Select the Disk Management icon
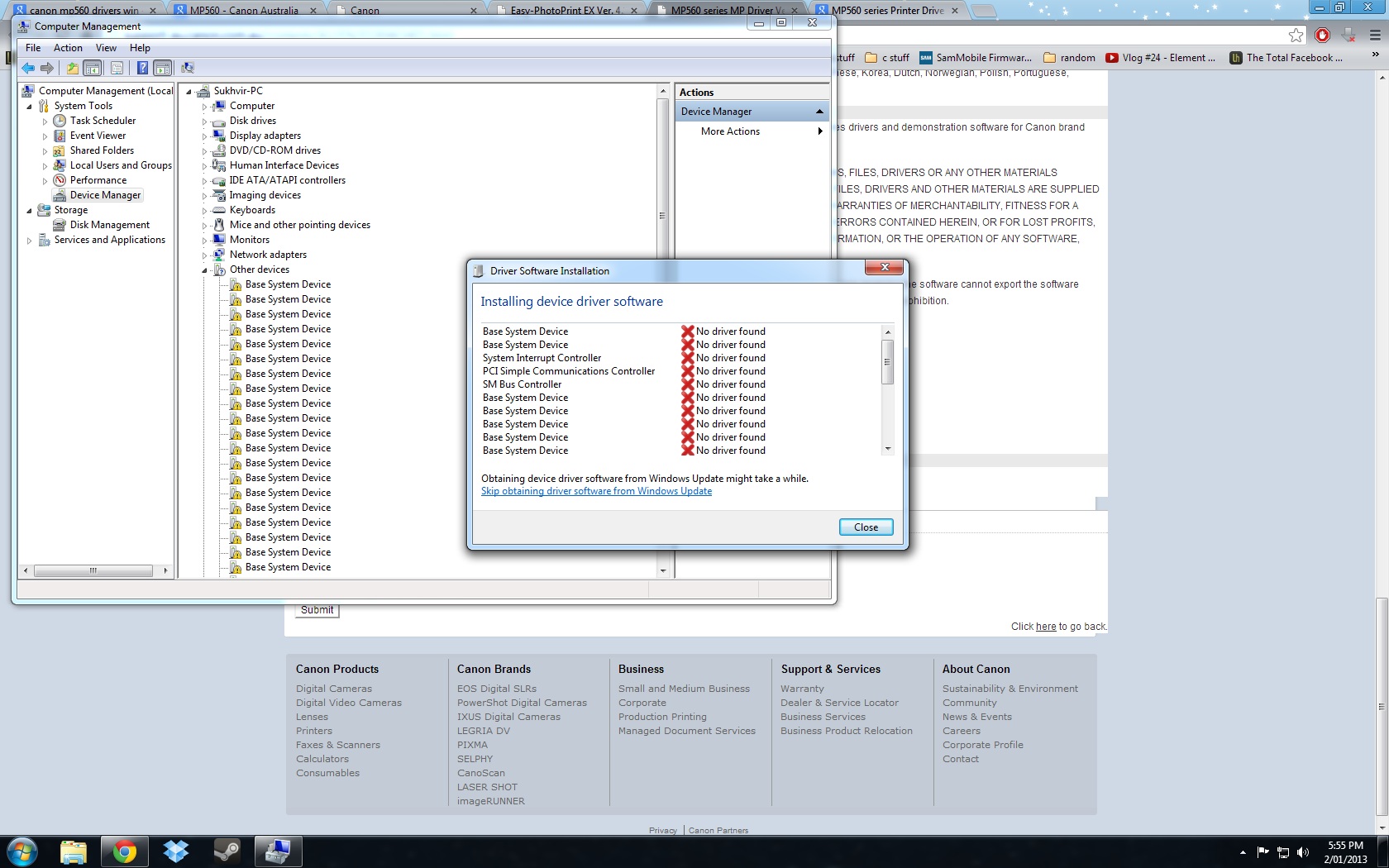This screenshot has height=868, width=1389. 60,225
